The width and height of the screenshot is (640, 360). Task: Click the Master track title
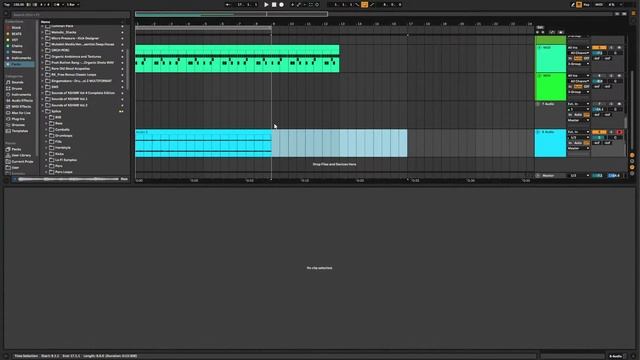[548, 176]
